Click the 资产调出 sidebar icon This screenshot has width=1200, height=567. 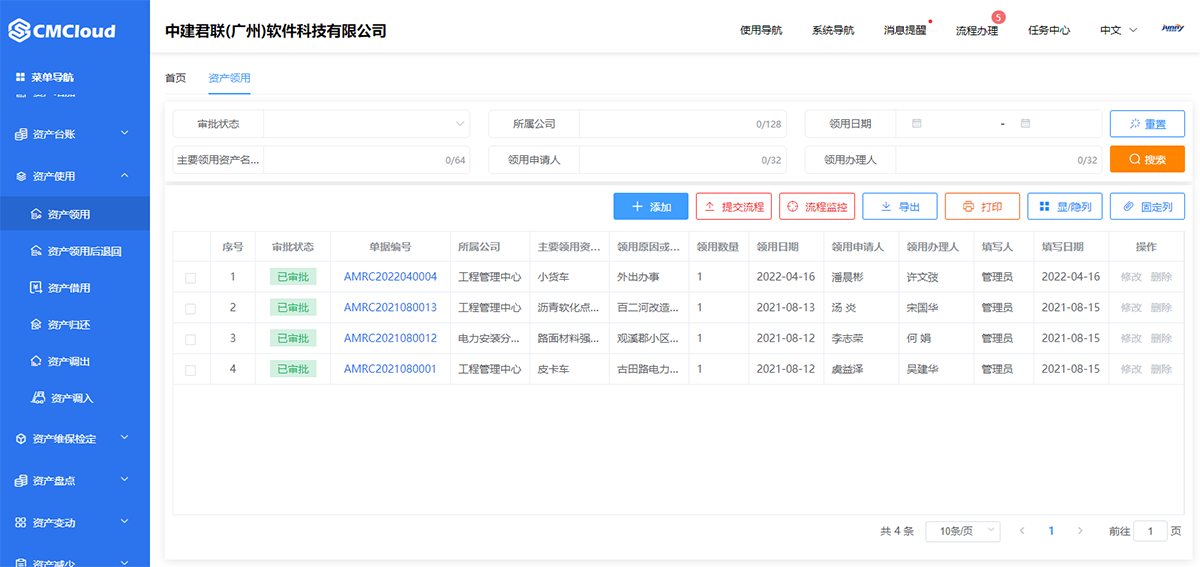[x=37, y=361]
